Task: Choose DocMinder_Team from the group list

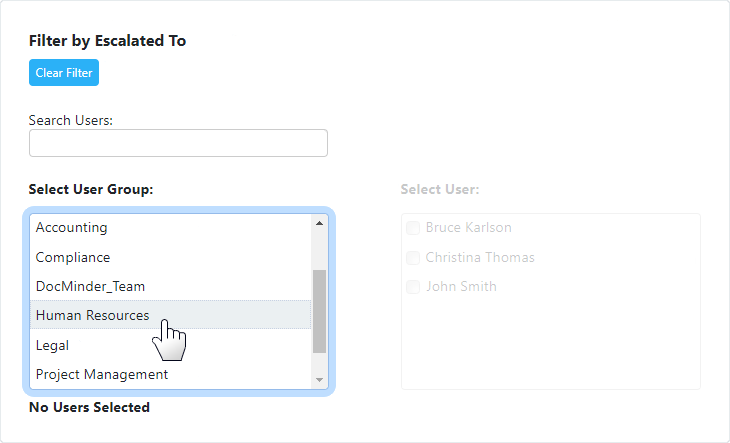Action: (170, 286)
